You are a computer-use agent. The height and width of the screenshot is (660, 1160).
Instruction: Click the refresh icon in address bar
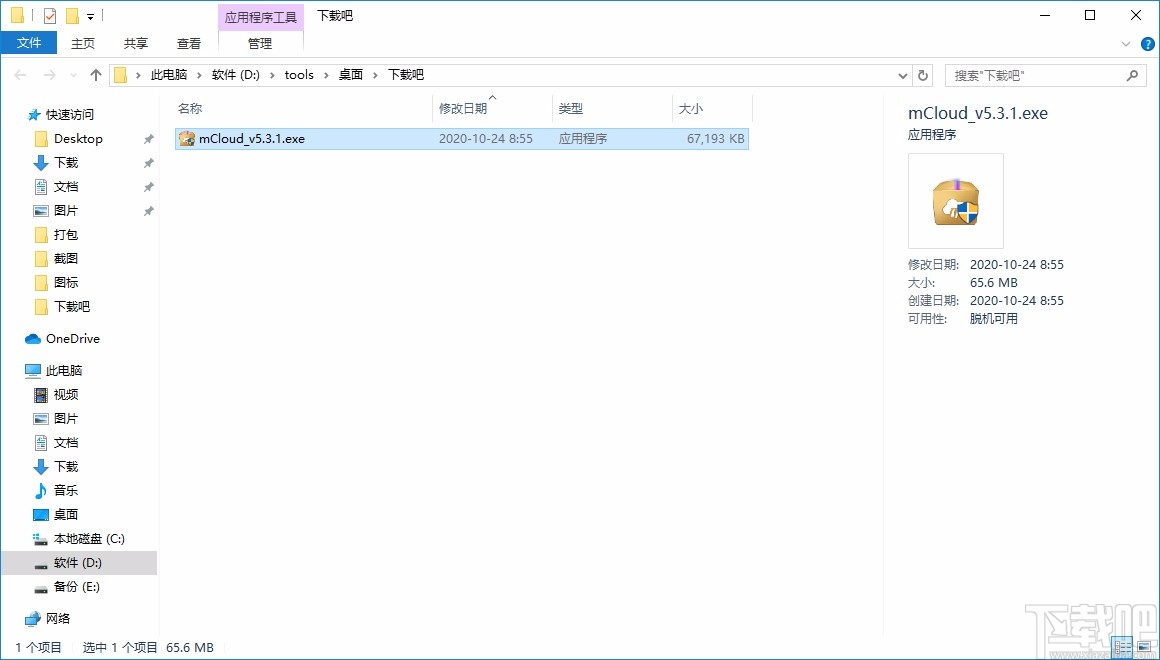921,74
